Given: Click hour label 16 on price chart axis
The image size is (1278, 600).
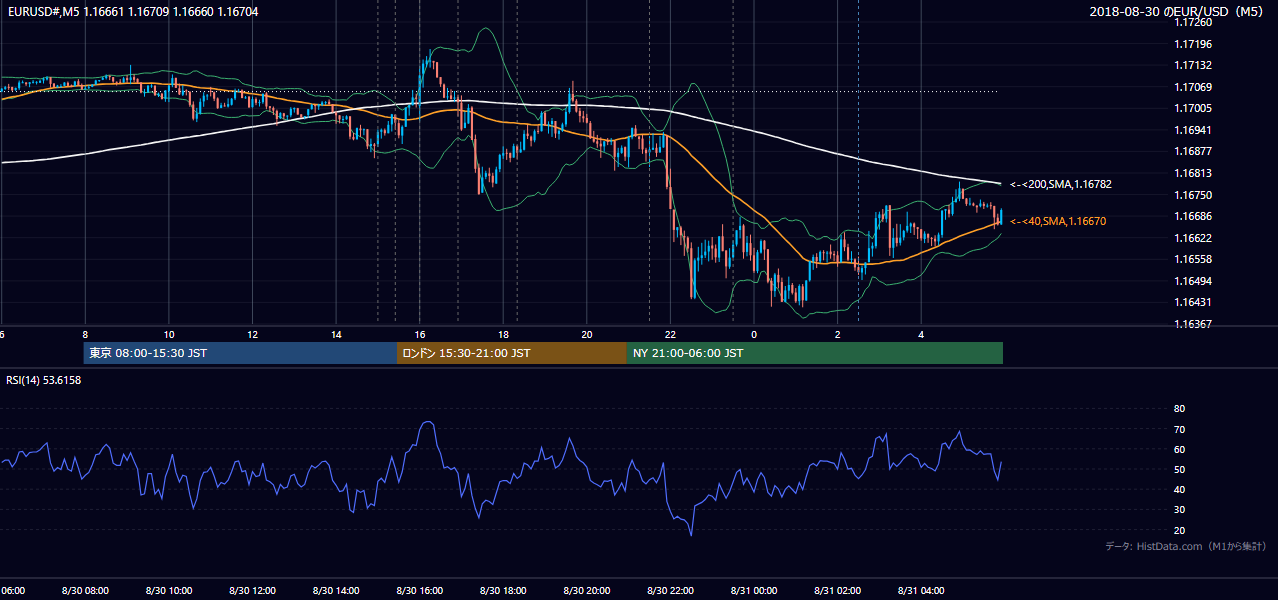Looking at the screenshot, I should click(x=420, y=334).
